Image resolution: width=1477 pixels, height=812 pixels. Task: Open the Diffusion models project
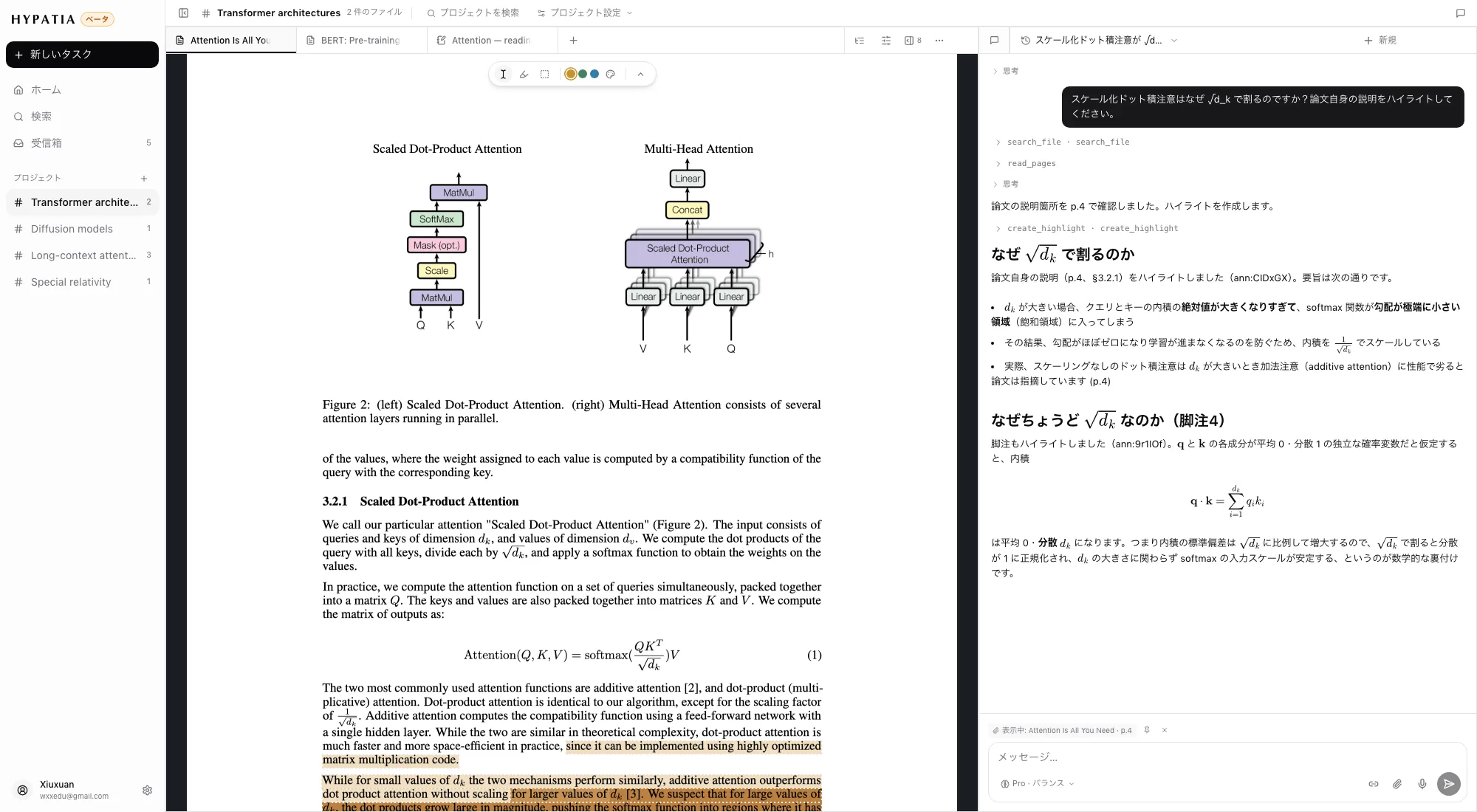pos(82,229)
